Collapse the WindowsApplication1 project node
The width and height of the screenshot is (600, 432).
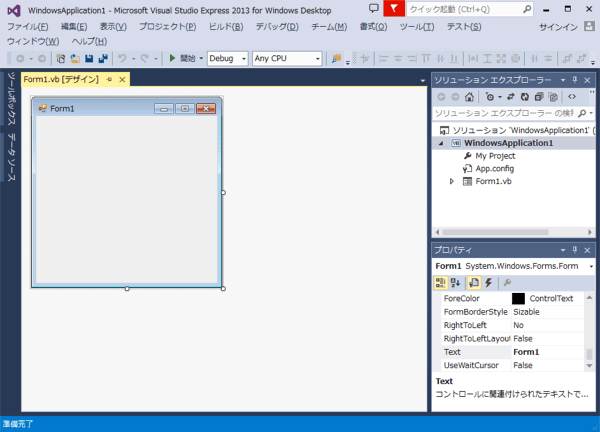[x=441, y=143]
